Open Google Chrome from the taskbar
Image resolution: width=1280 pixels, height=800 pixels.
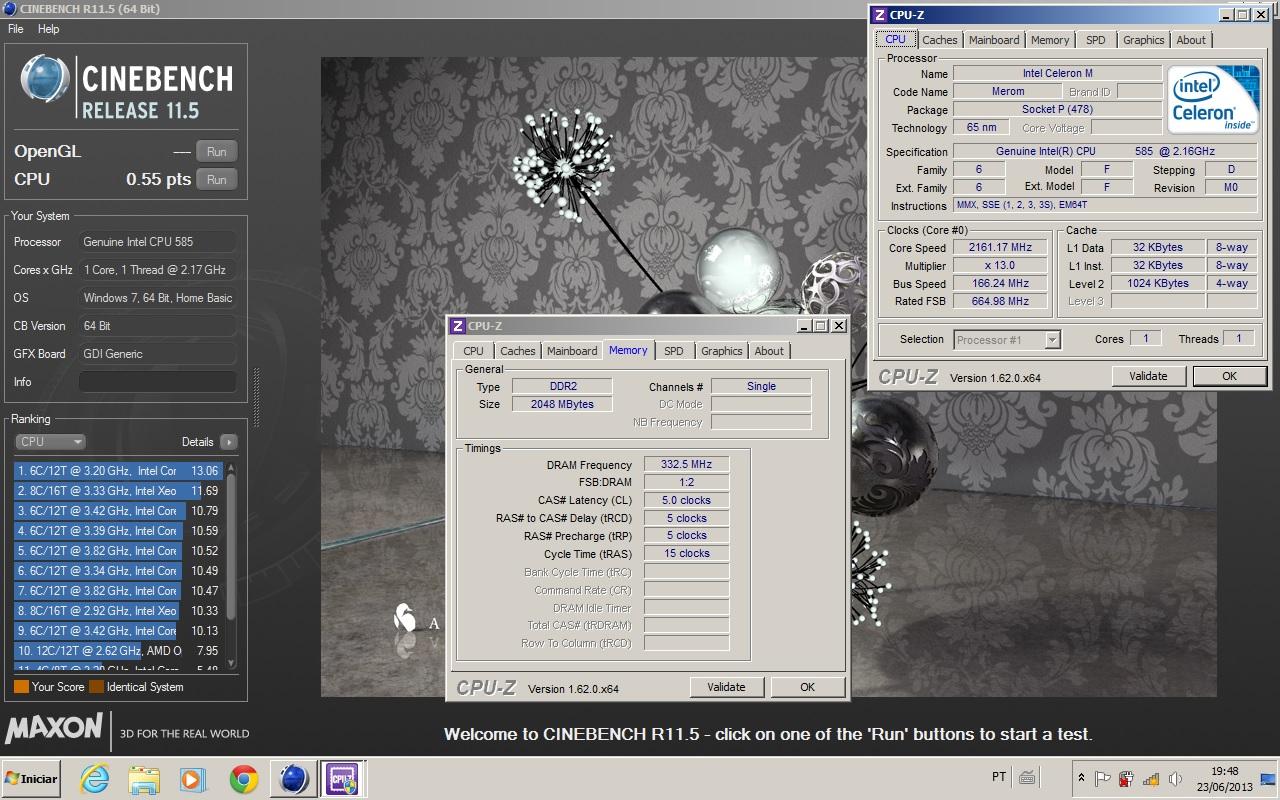(x=243, y=778)
